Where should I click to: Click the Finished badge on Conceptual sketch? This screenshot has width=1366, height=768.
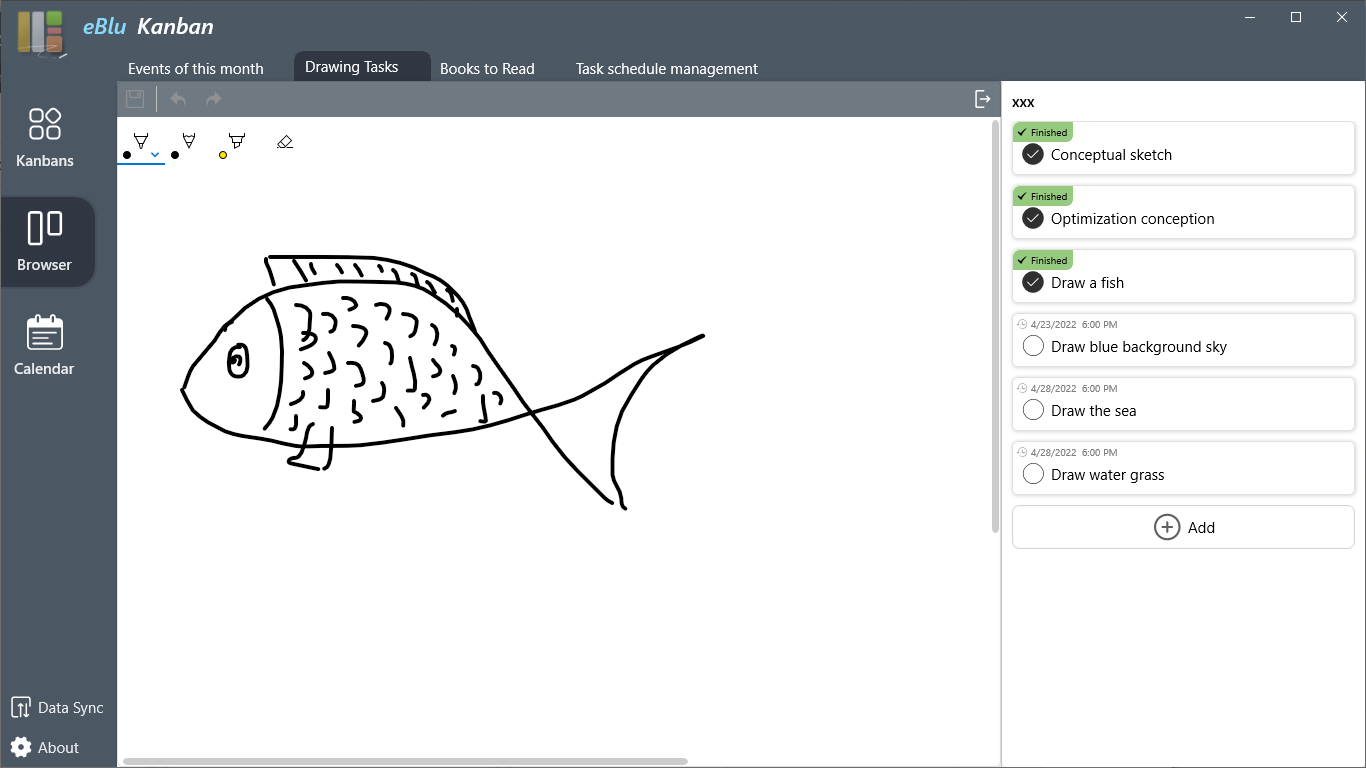(1043, 132)
